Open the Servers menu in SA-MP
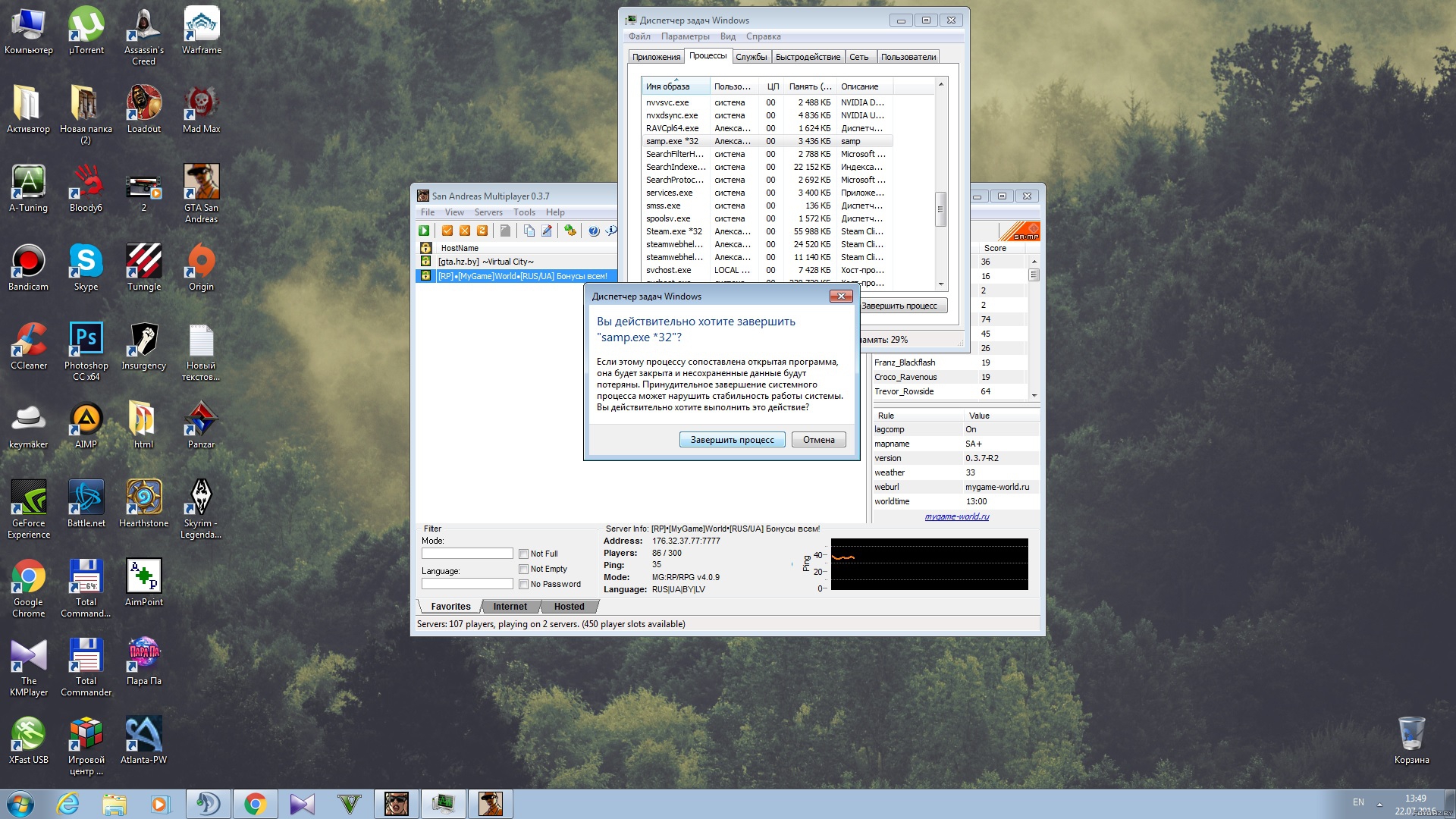 pyautogui.click(x=488, y=212)
